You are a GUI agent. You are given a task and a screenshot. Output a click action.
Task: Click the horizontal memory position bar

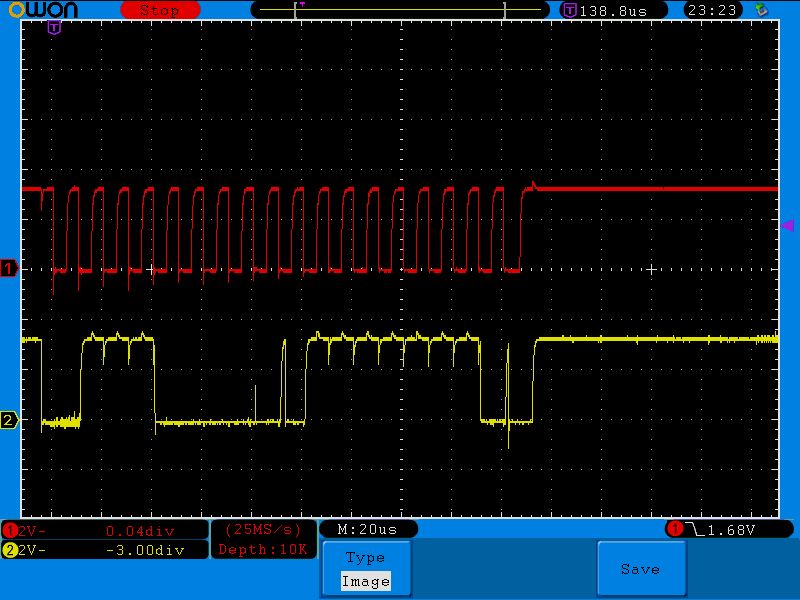[400, 10]
